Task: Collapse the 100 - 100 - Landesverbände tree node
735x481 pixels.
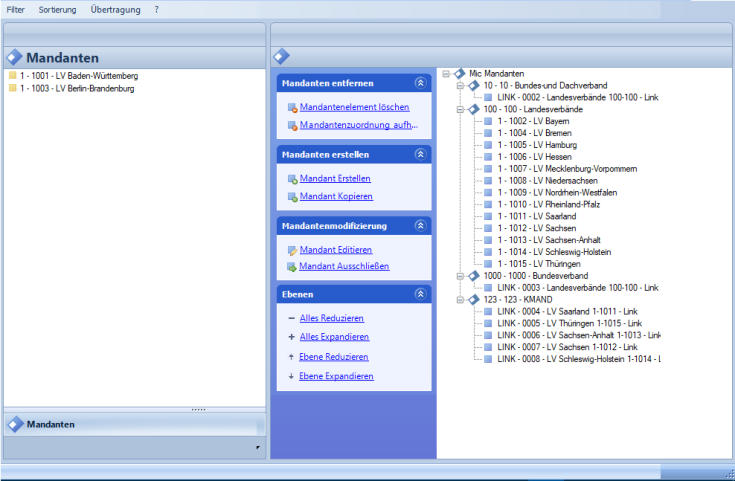Action: point(460,110)
